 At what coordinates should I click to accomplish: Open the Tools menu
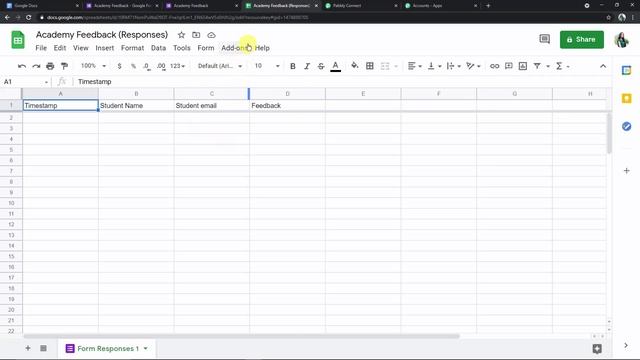(x=182, y=48)
